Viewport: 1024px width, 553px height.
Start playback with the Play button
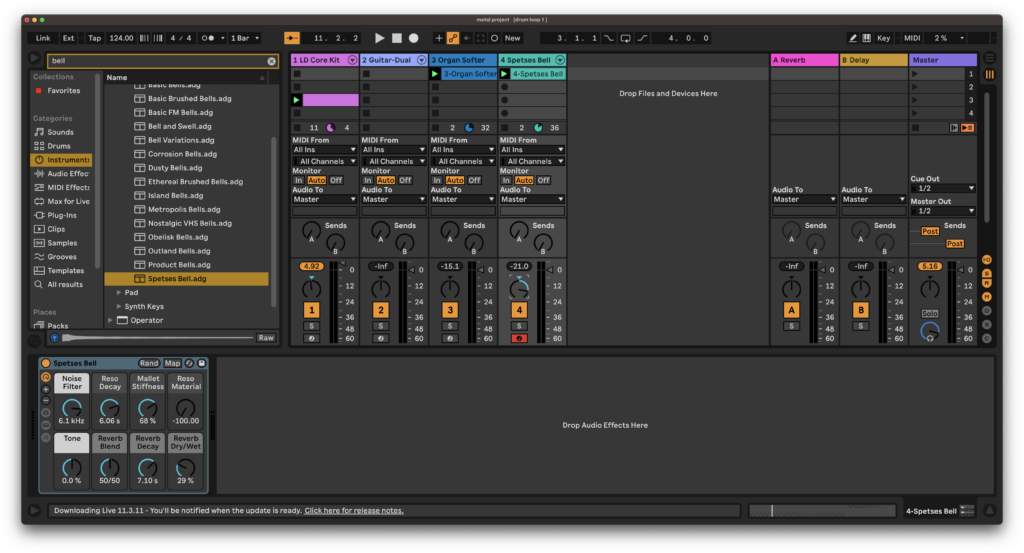(x=379, y=38)
